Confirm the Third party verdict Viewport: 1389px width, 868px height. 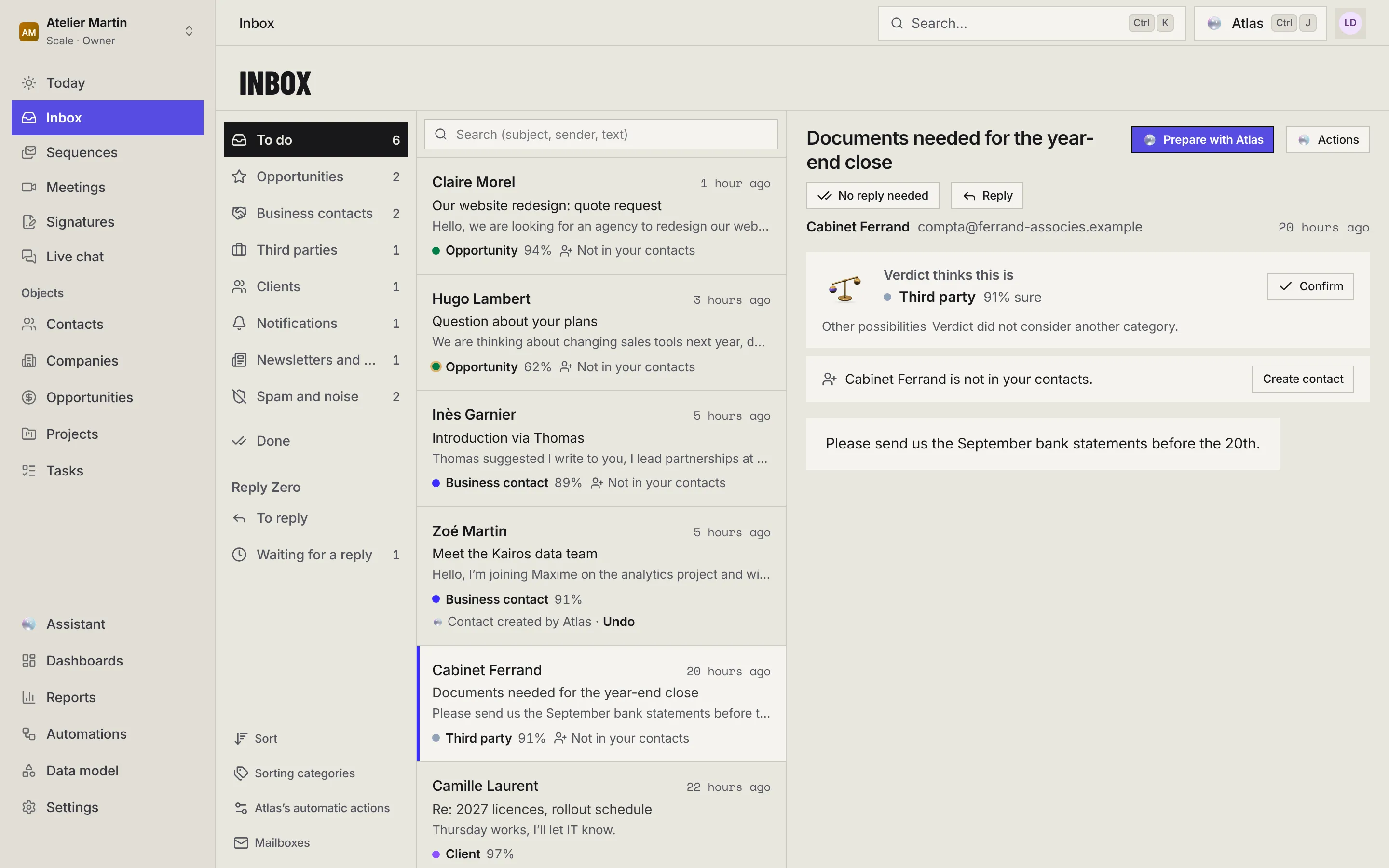click(x=1310, y=286)
